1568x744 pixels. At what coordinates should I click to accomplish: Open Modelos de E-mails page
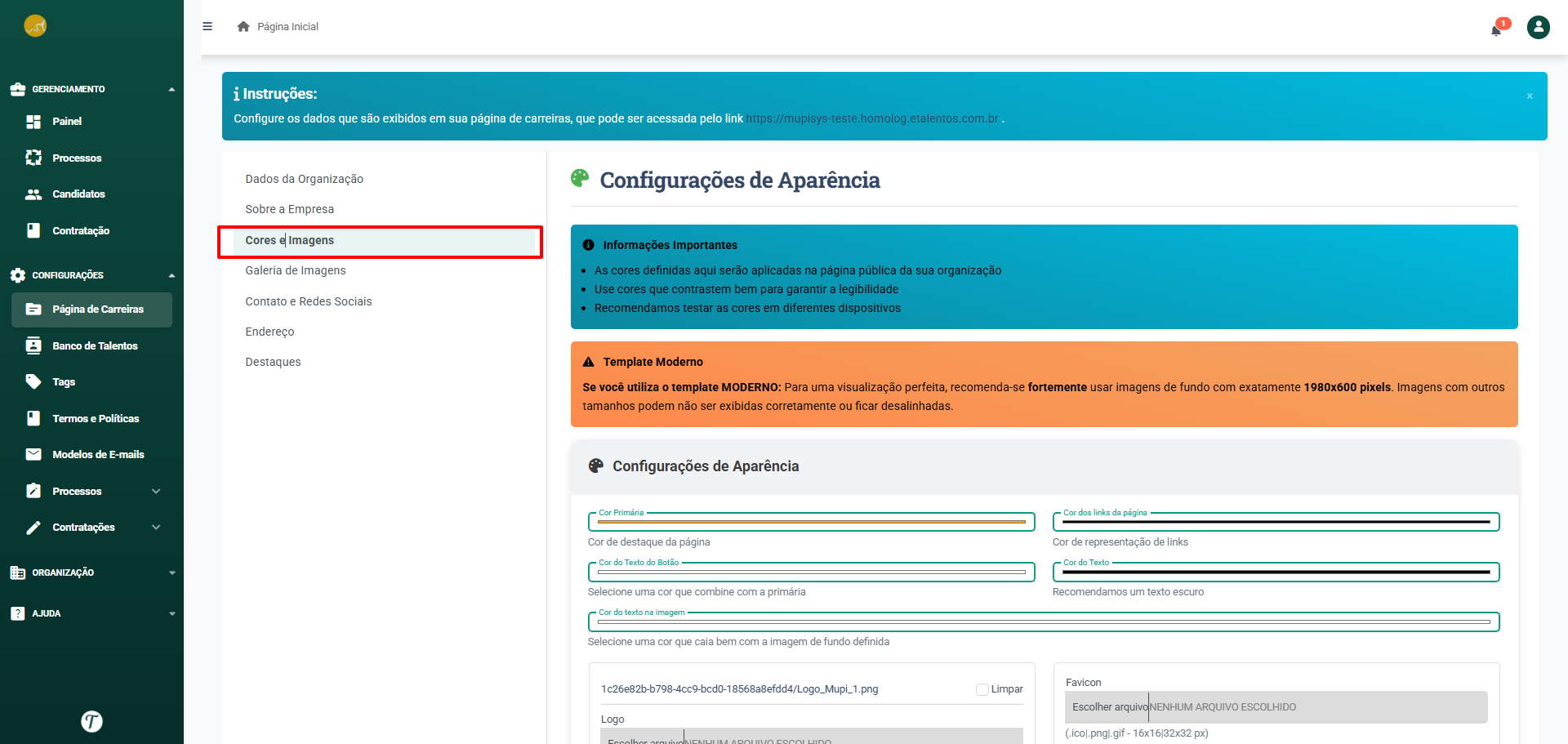pos(98,455)
